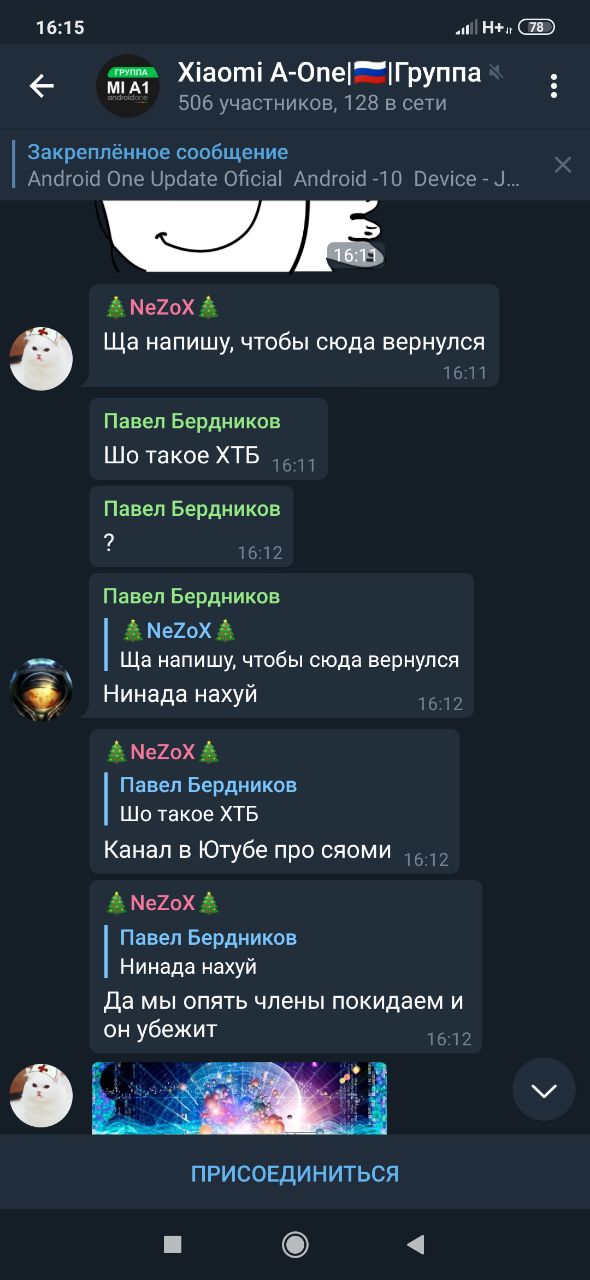The width and height of the screenshot is (590, 1280).
Task: Tap sender name Павел Бердников on '?' message
Action: (192, 509)
